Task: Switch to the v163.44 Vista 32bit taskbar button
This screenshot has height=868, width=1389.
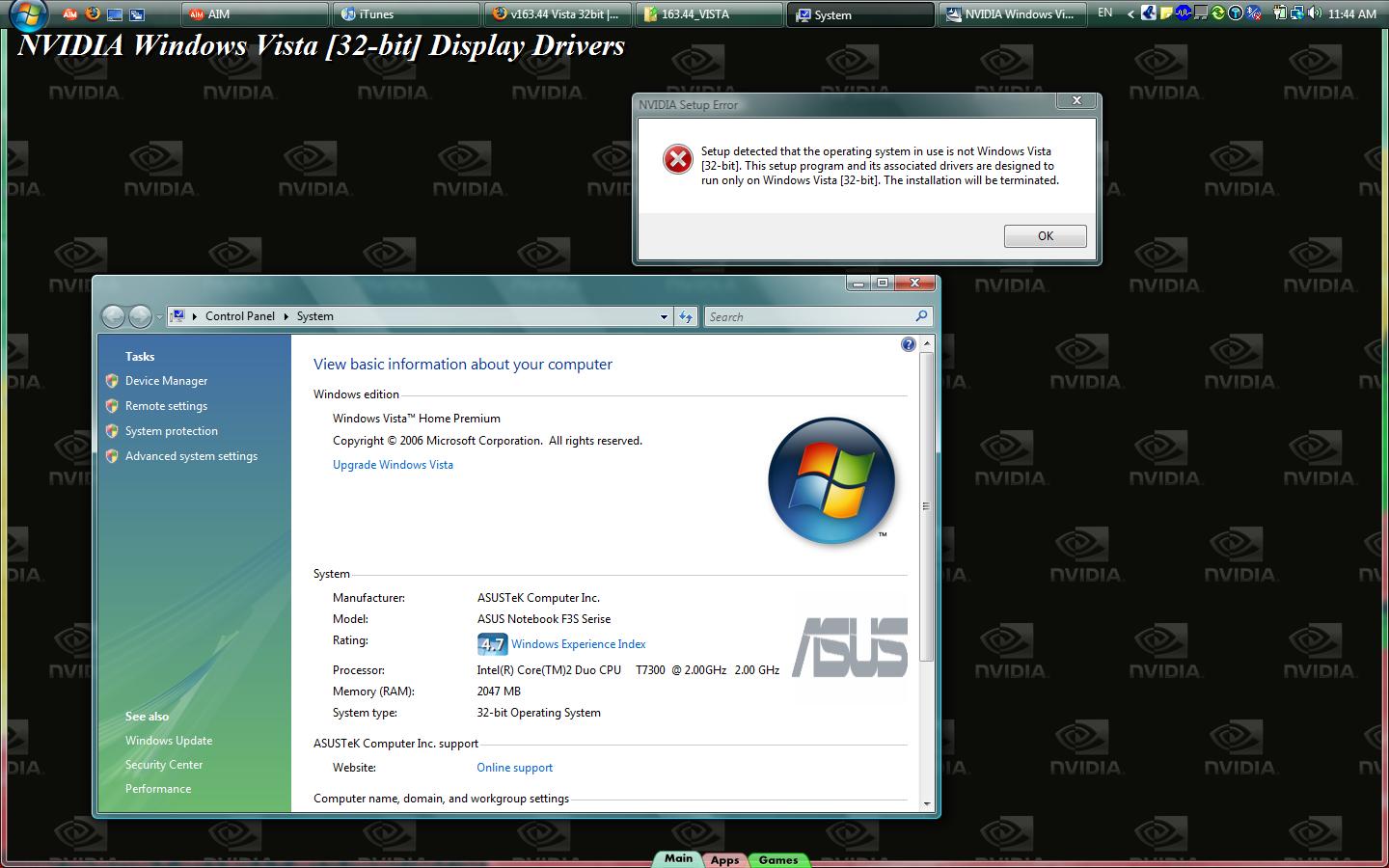Action: coord(558,14)
